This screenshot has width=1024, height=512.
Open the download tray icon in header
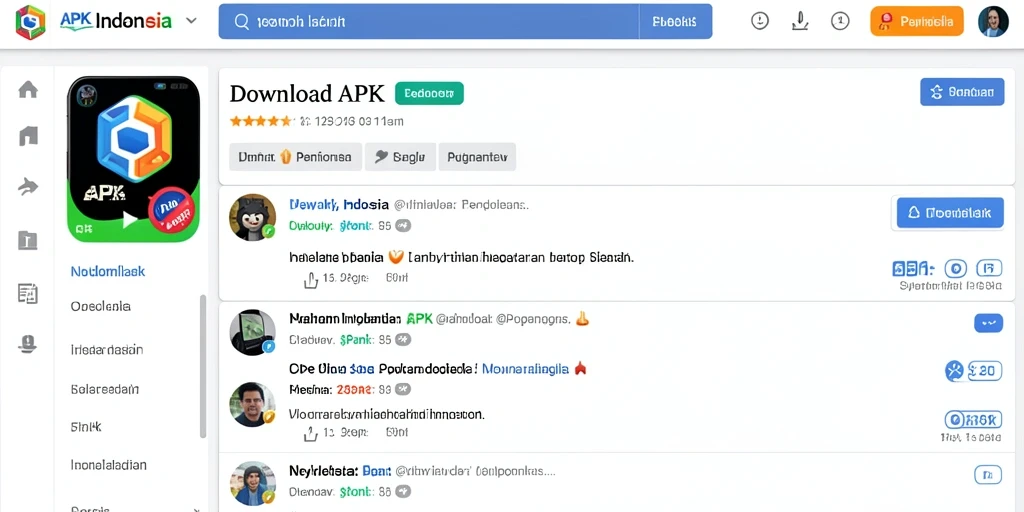(x=799, y=22)
